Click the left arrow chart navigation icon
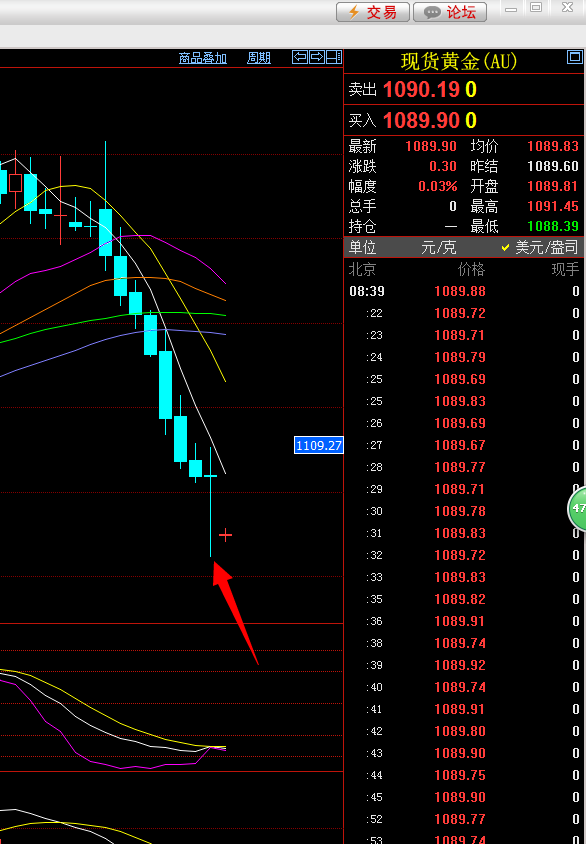Image resolution: width=586 pixels, height=844 pixels. coord(300,57)
